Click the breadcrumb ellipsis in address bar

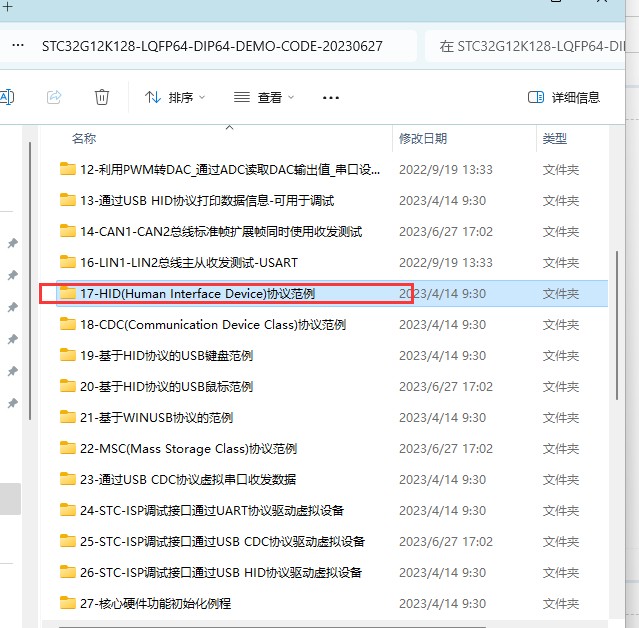coord(18,45)
